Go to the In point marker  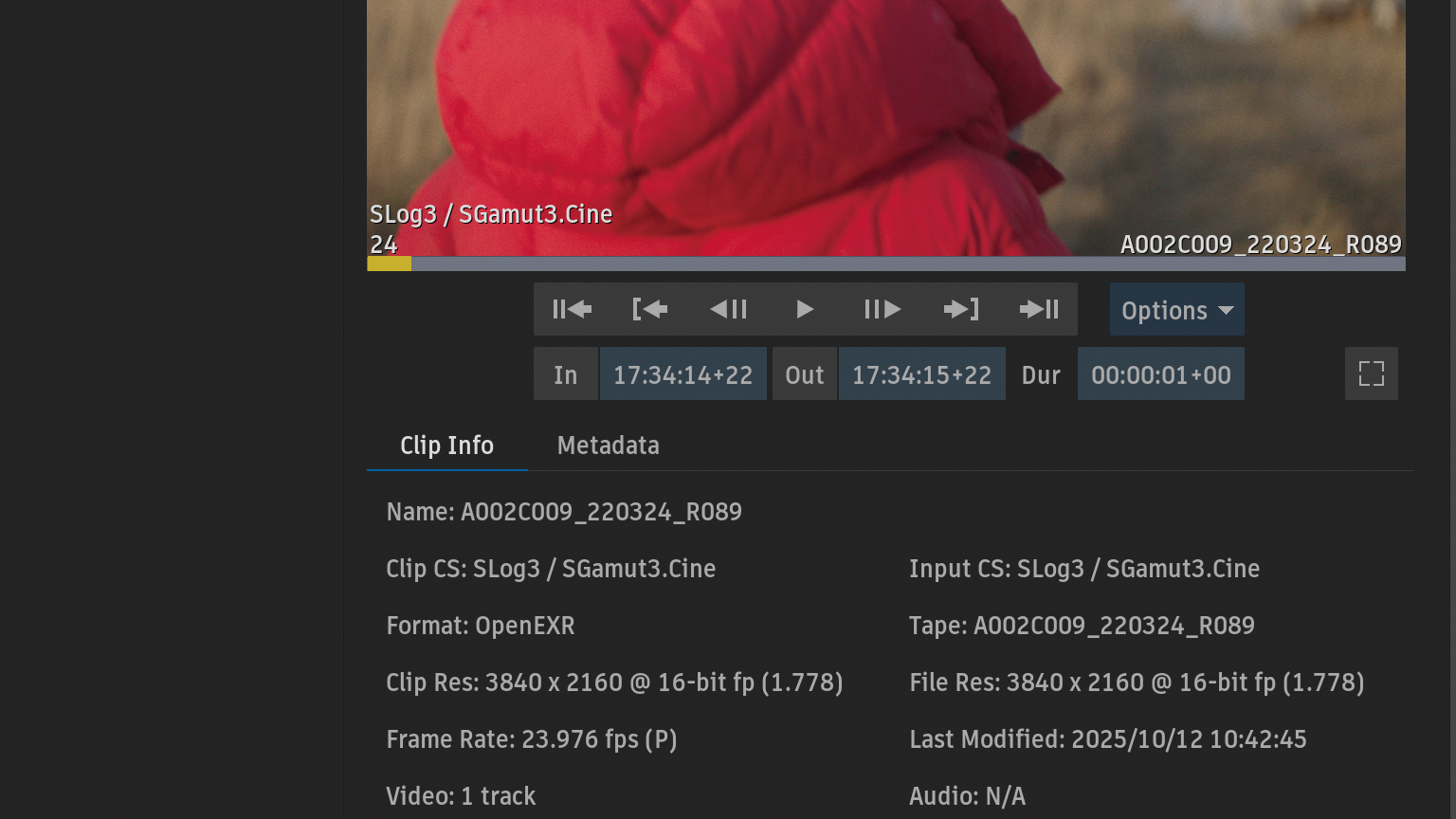coord(650,309)
